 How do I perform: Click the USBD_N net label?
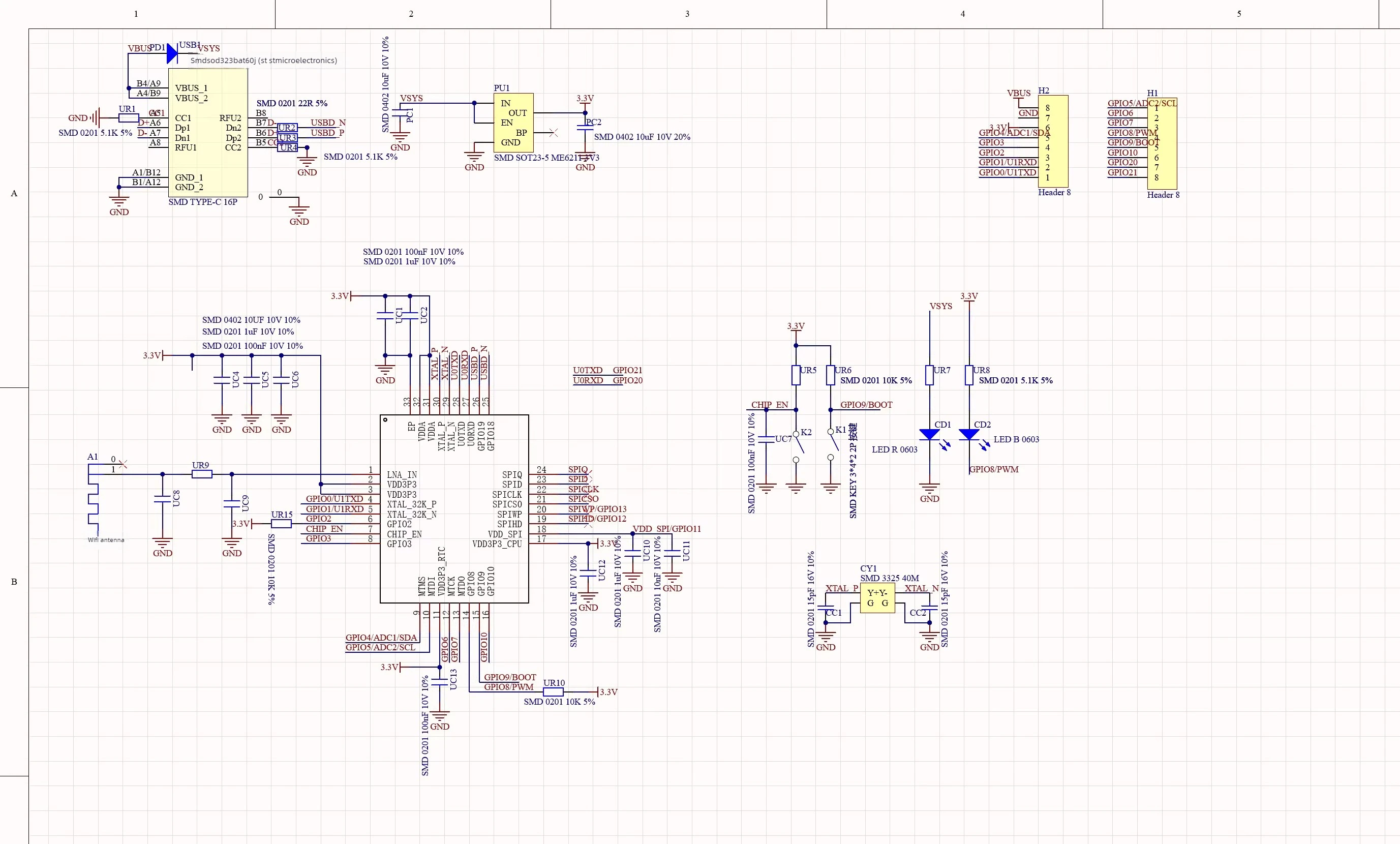click(328, 123)
